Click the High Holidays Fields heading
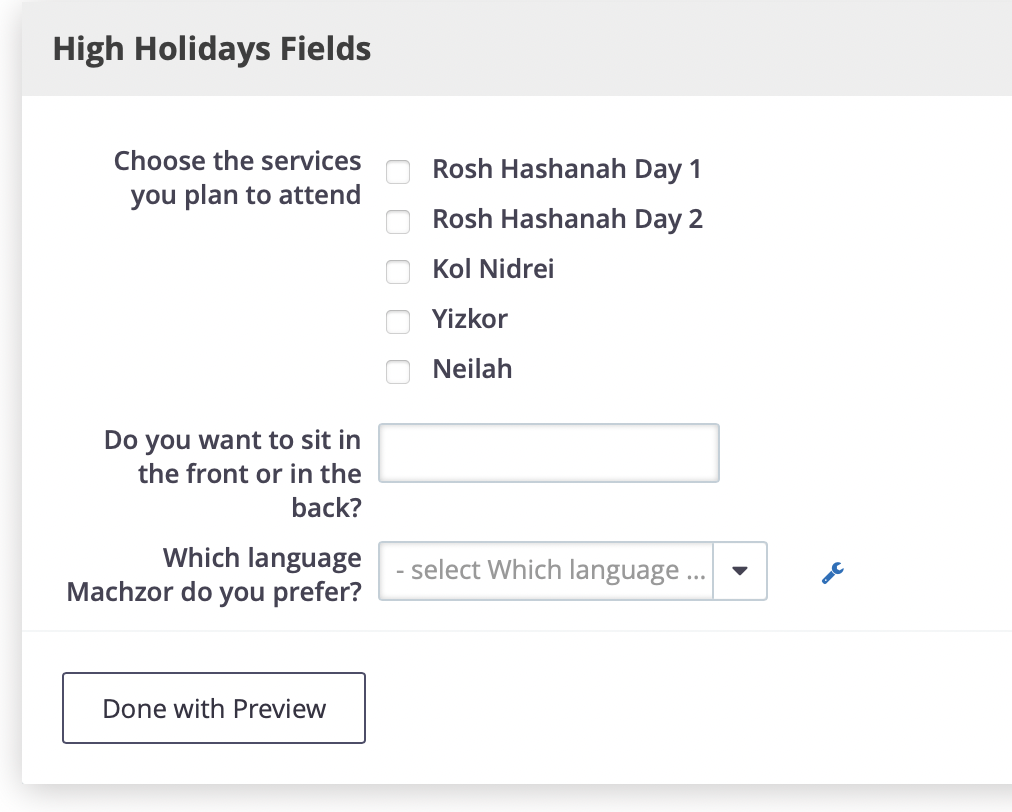The height and width of the screenshot is (812, 1012). [212, 49]
